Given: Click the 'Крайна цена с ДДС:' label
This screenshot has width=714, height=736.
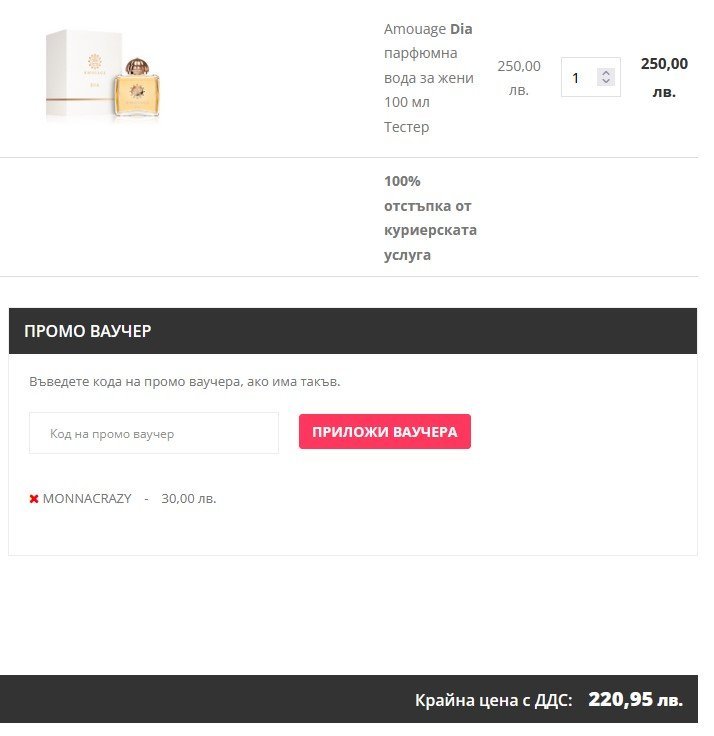Looking at the screenshot, I should pos(493,700).
